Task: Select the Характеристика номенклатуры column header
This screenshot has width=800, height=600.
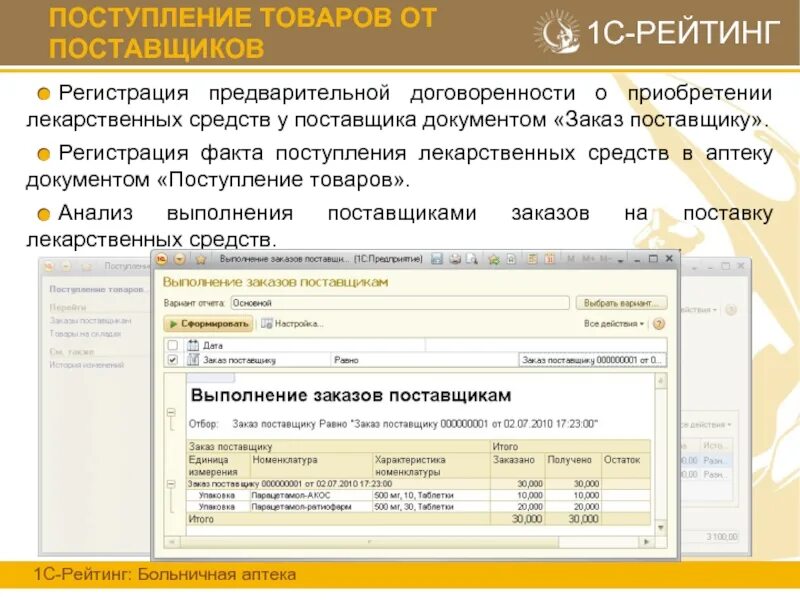Action: pos(431,465)
